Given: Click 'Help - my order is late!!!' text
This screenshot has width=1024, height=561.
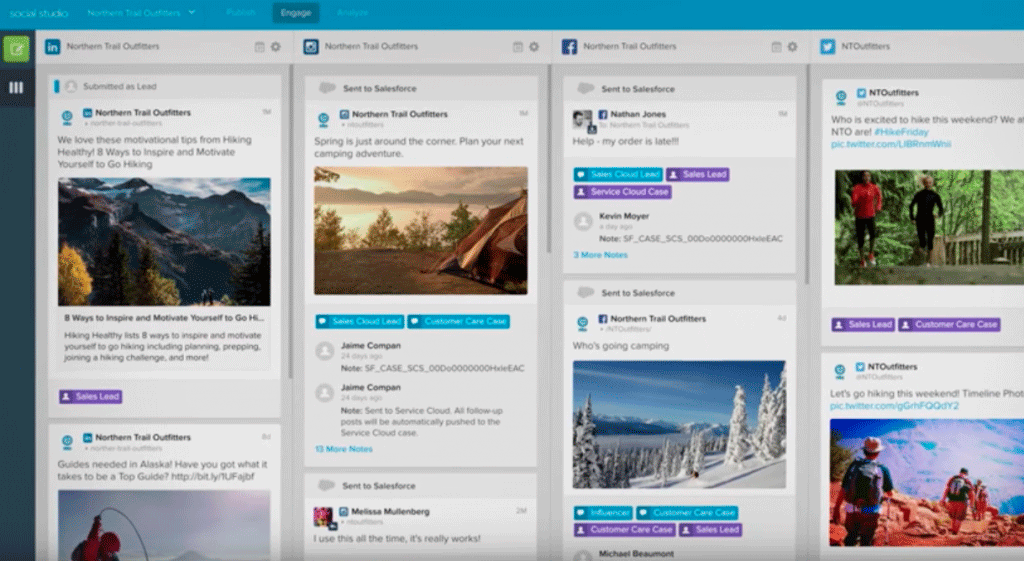Looking at the screenshot, I should [626, 141].
